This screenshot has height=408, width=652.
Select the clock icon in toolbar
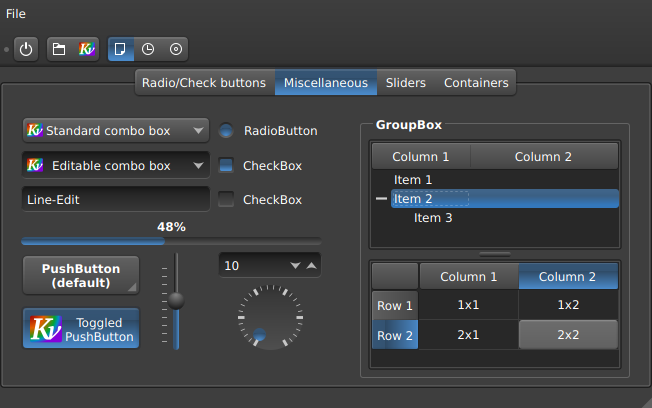[x=148, y=48]
